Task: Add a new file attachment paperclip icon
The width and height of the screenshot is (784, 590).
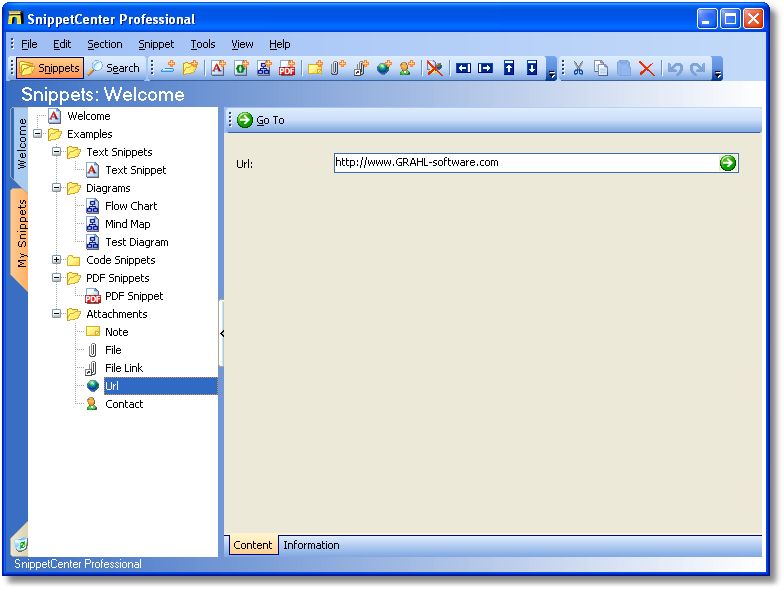Action: (338, 68)
